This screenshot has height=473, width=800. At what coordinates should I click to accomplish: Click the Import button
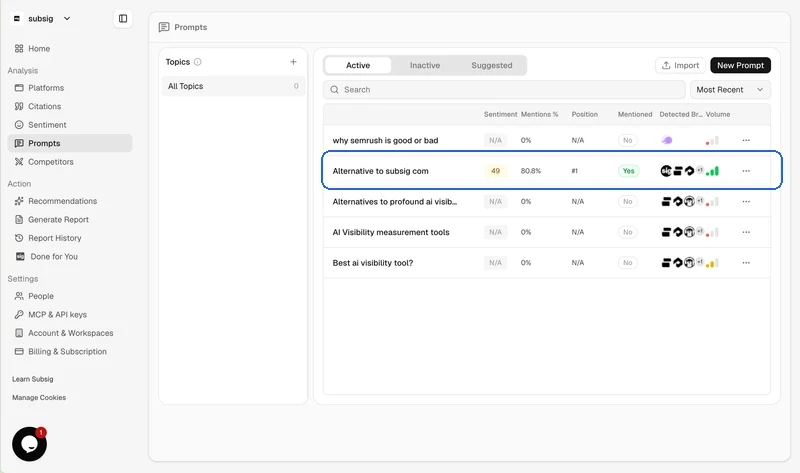click(680, 65)
